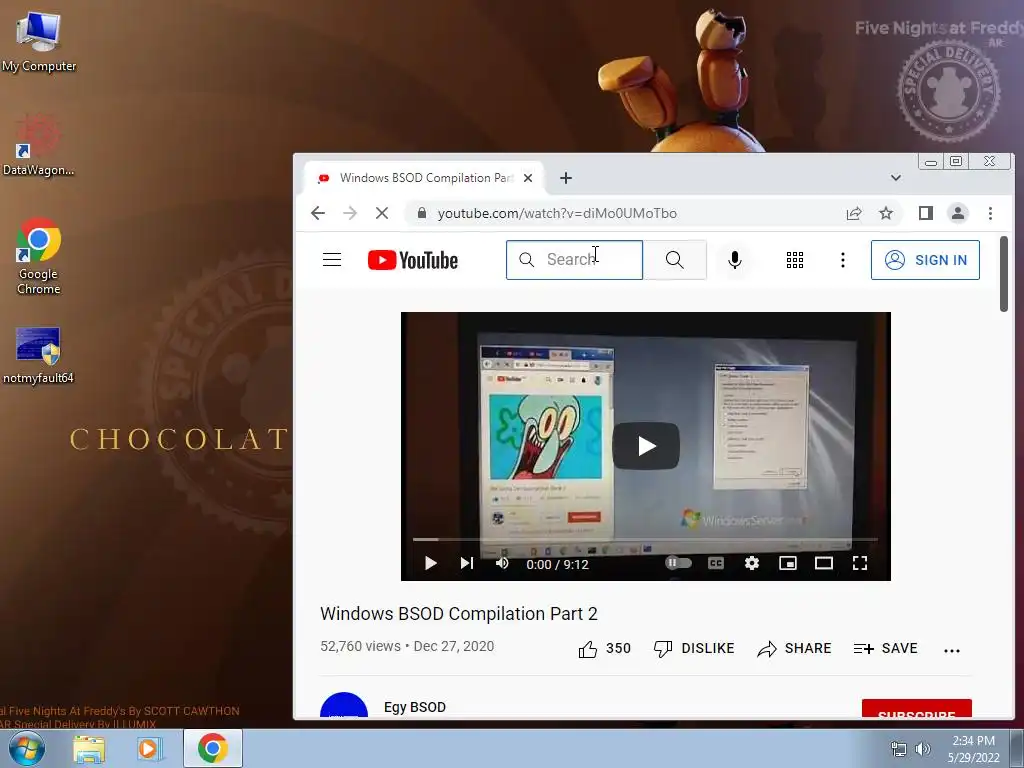Click the URL address bar text

click(557, 214)
